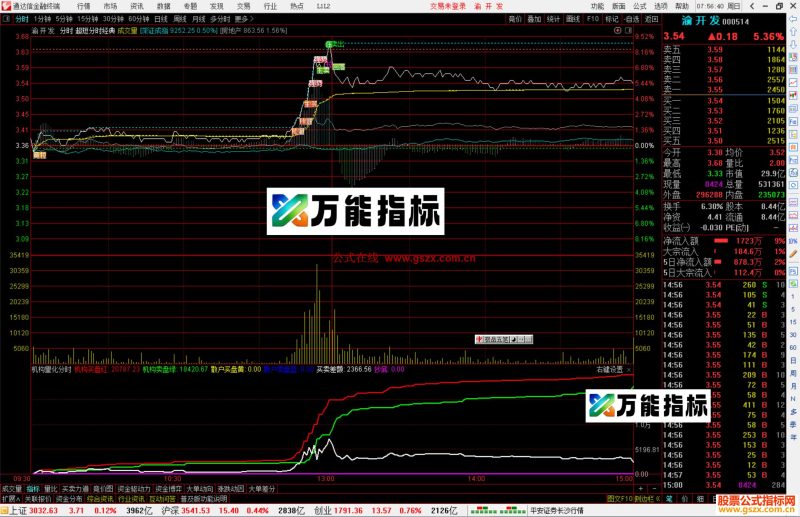800x517 pixels.
Task: Open the 交易 menu
Action: click(243, 6)
